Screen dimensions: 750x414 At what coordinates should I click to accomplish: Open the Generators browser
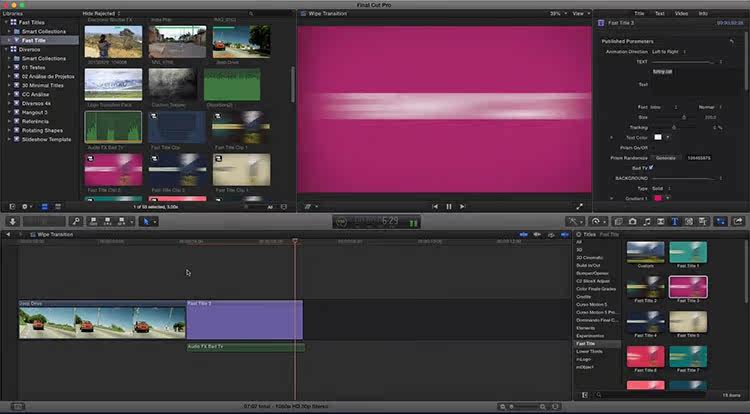689,221
